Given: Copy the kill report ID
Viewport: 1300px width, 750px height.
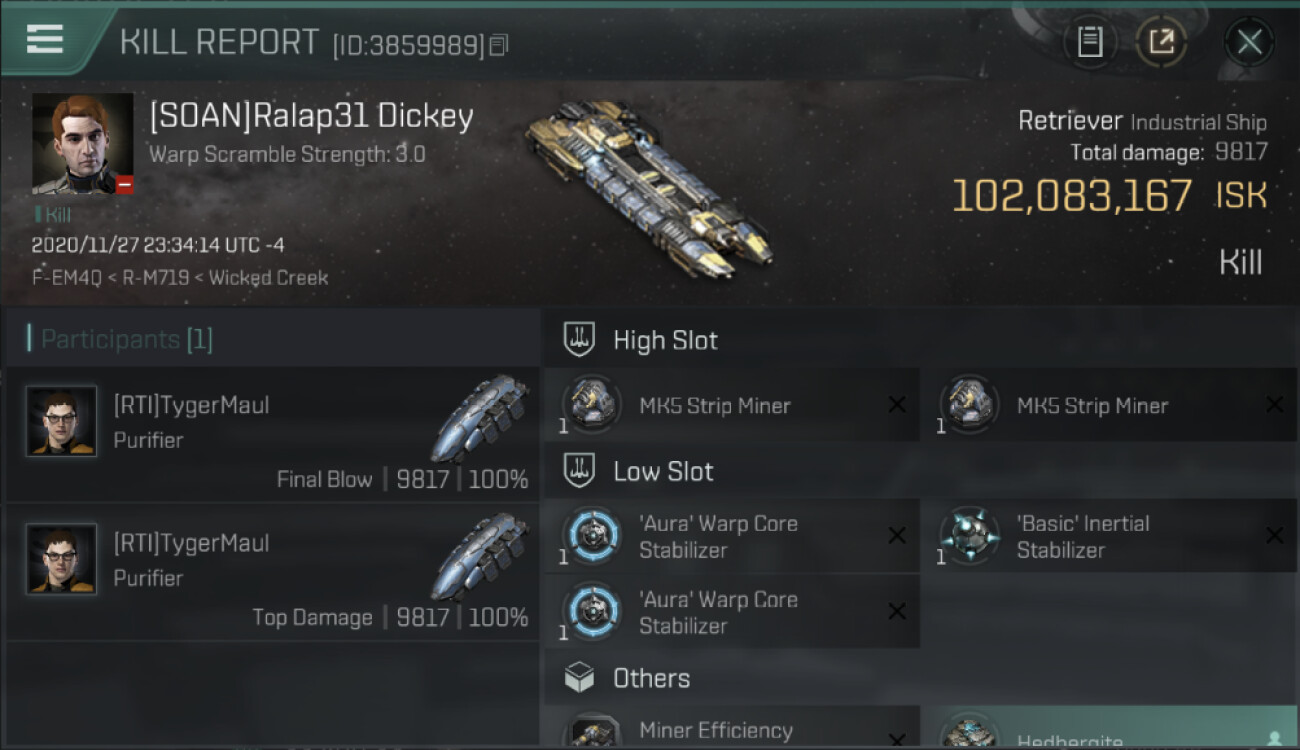Looking at the screenshot, I should [x=498, y=45].
